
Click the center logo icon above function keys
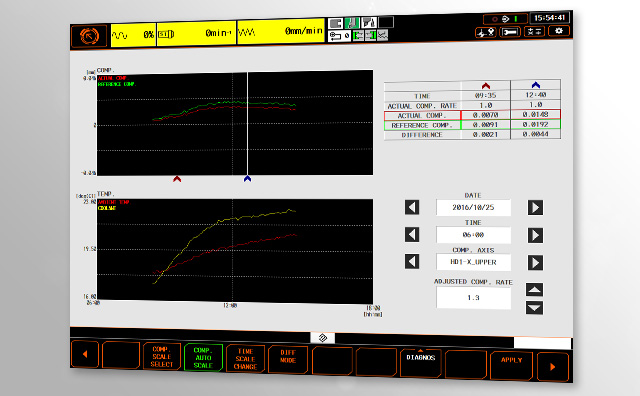click(x=322, y=338)
